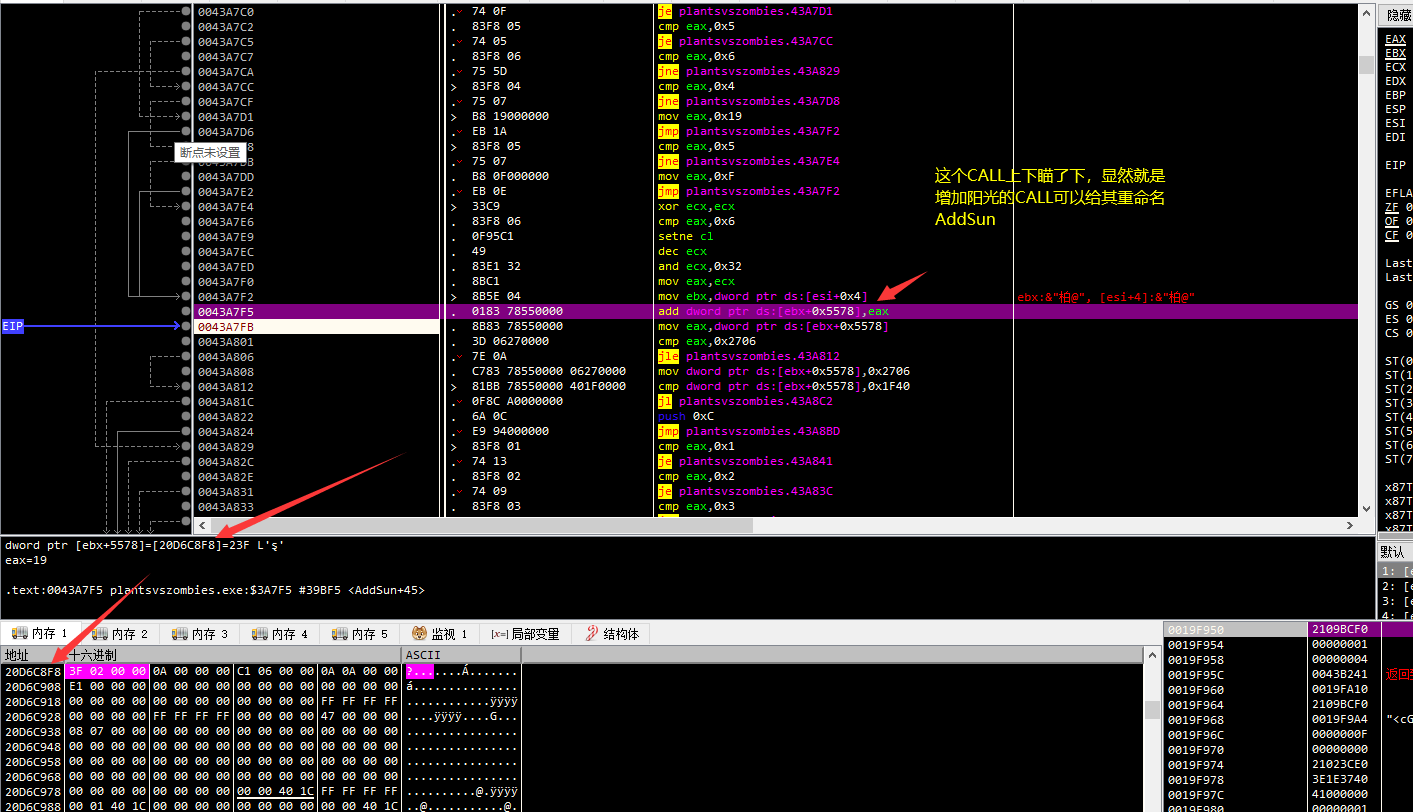Select the ESI register

pyautogui.click(x=1395, y=124)
